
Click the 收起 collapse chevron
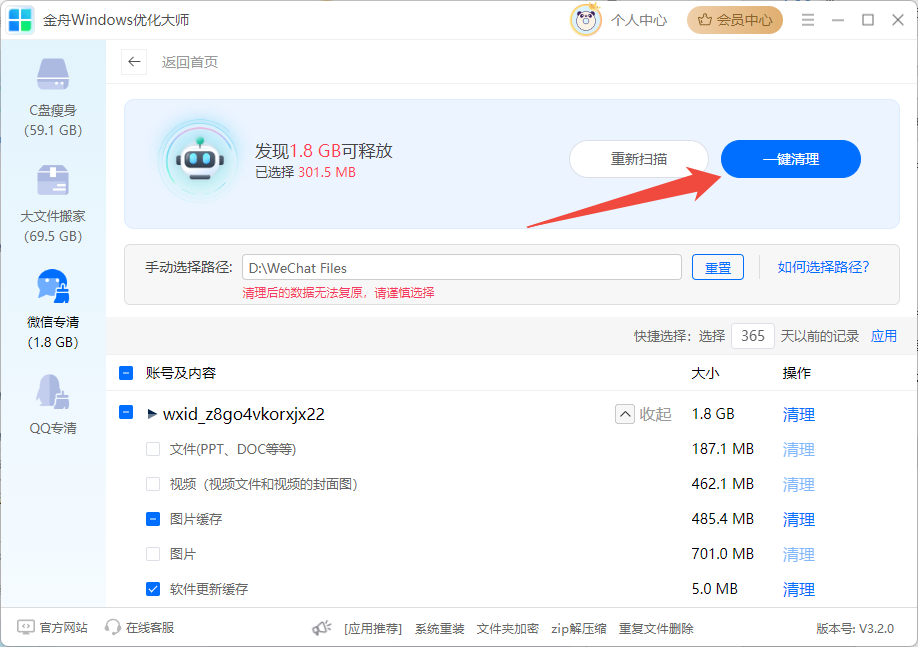coord(625,415)
